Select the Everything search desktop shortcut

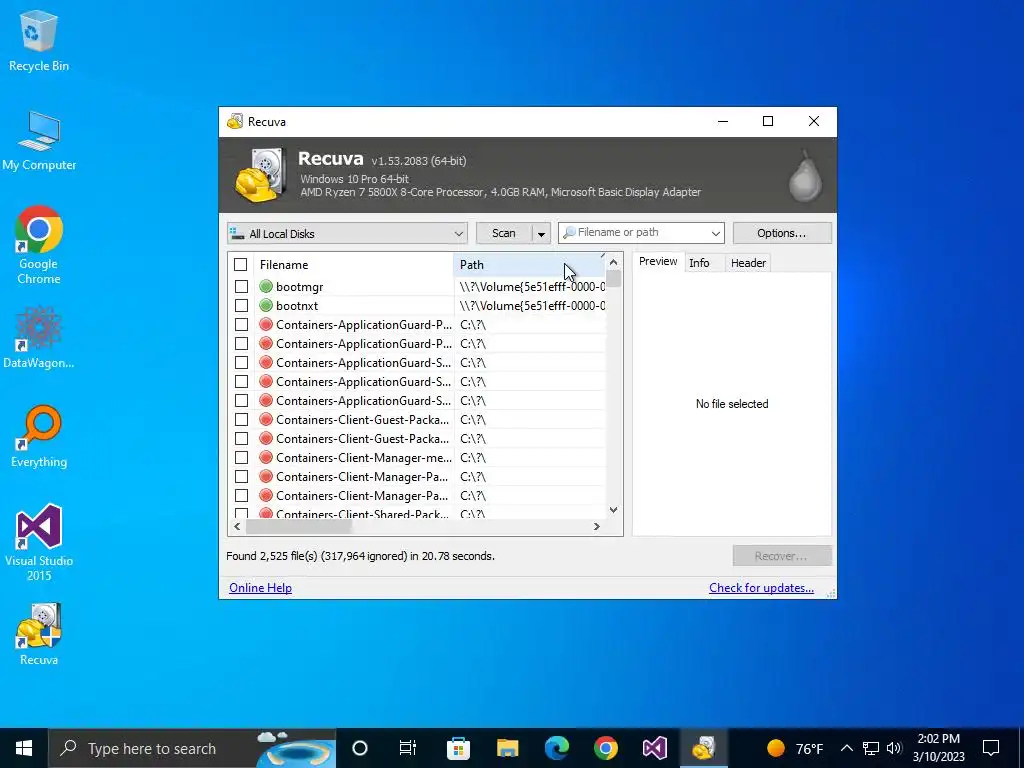point(39,436)
